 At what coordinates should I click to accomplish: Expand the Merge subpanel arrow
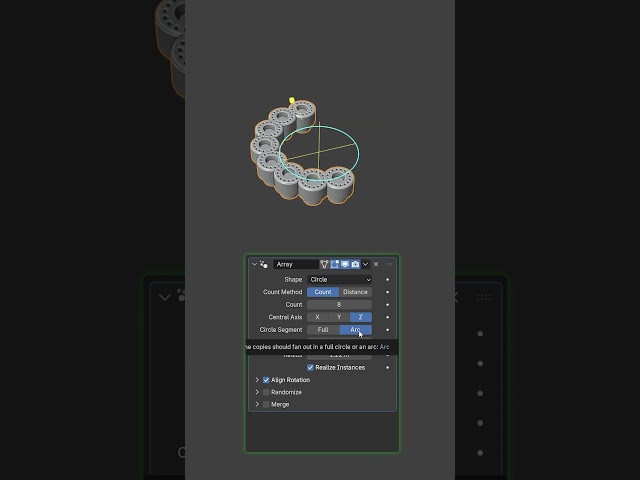(257, 404)
